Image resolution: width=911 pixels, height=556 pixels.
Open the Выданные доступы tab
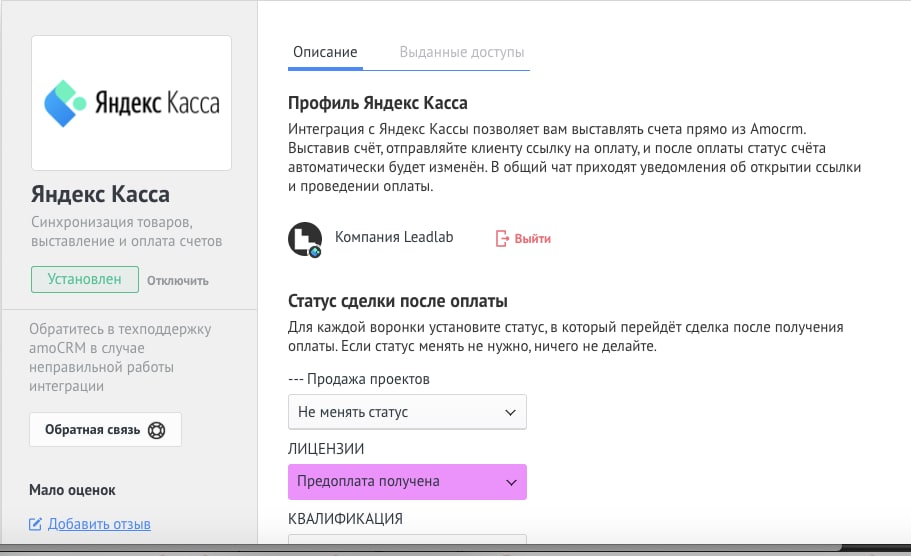[461, 52]
